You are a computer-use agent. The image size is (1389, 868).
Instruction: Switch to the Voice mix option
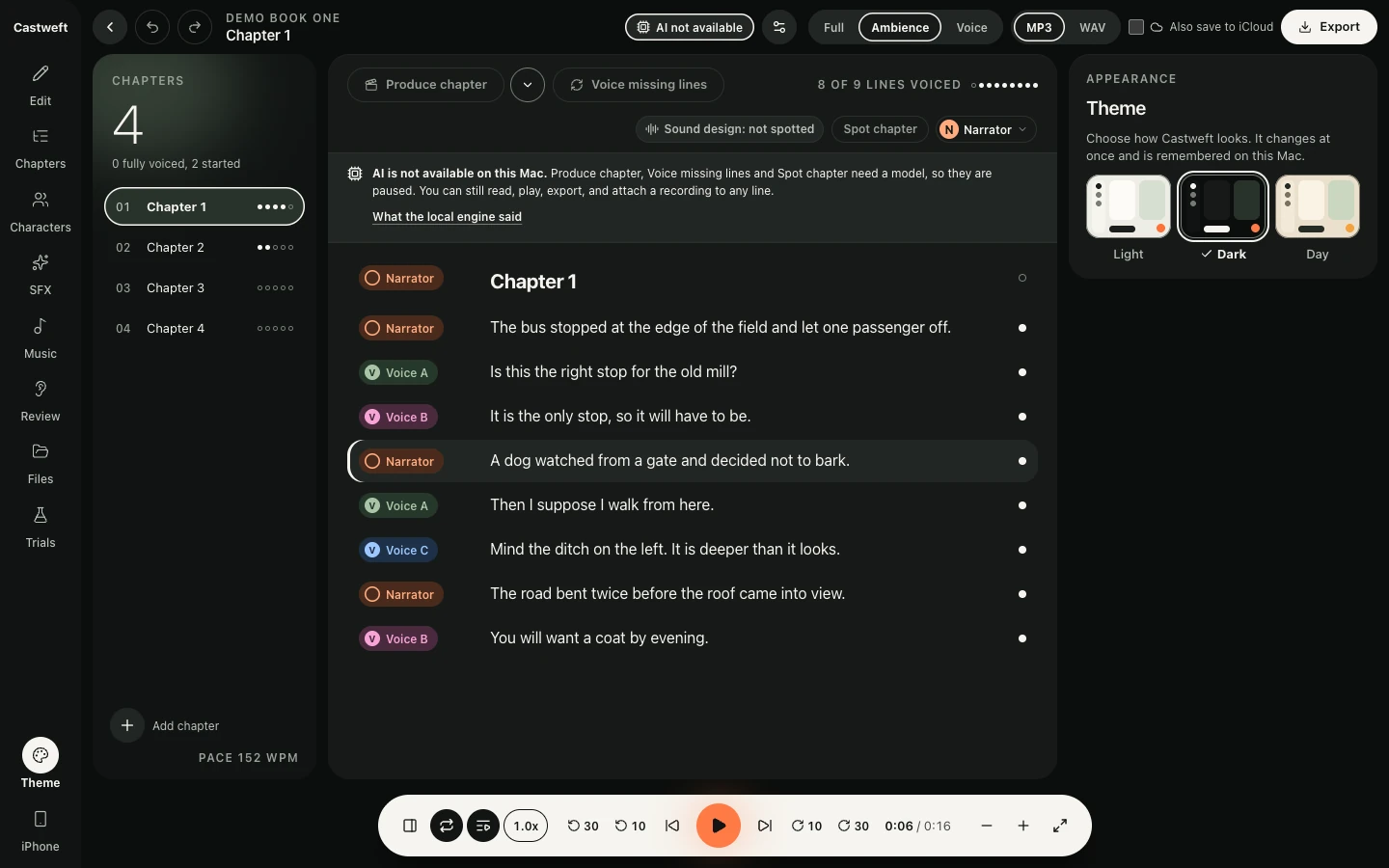tap(971, 27)
